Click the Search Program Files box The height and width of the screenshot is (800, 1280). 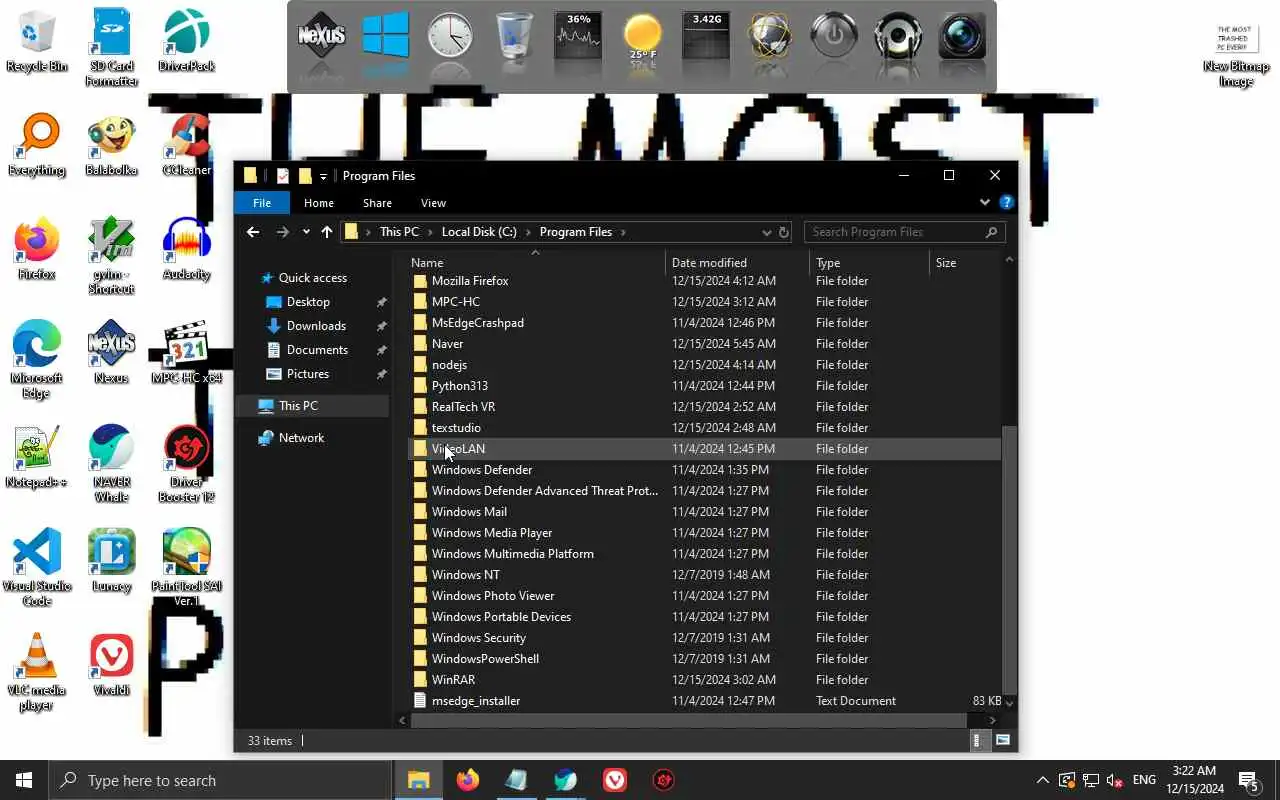pos(905,232)
